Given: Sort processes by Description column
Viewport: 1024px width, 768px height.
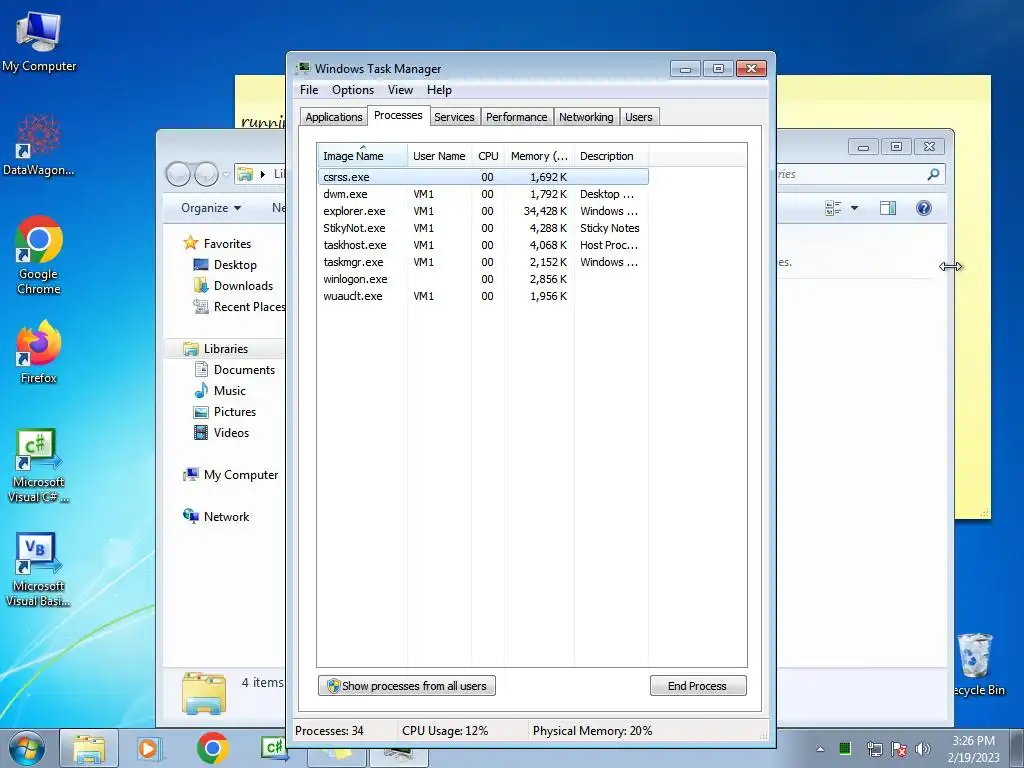Looking at the screenshot, I should tap(611, 156).
